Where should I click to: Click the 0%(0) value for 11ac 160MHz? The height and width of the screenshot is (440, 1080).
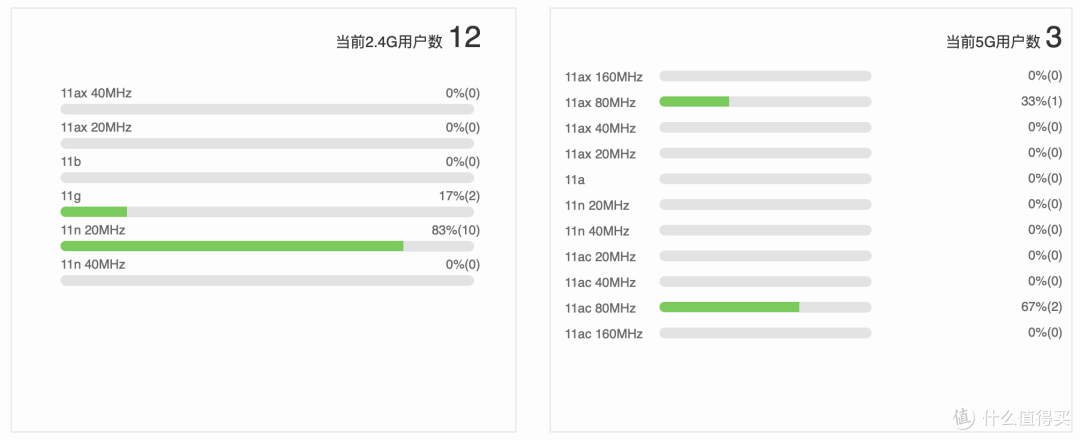(1045, 333)
